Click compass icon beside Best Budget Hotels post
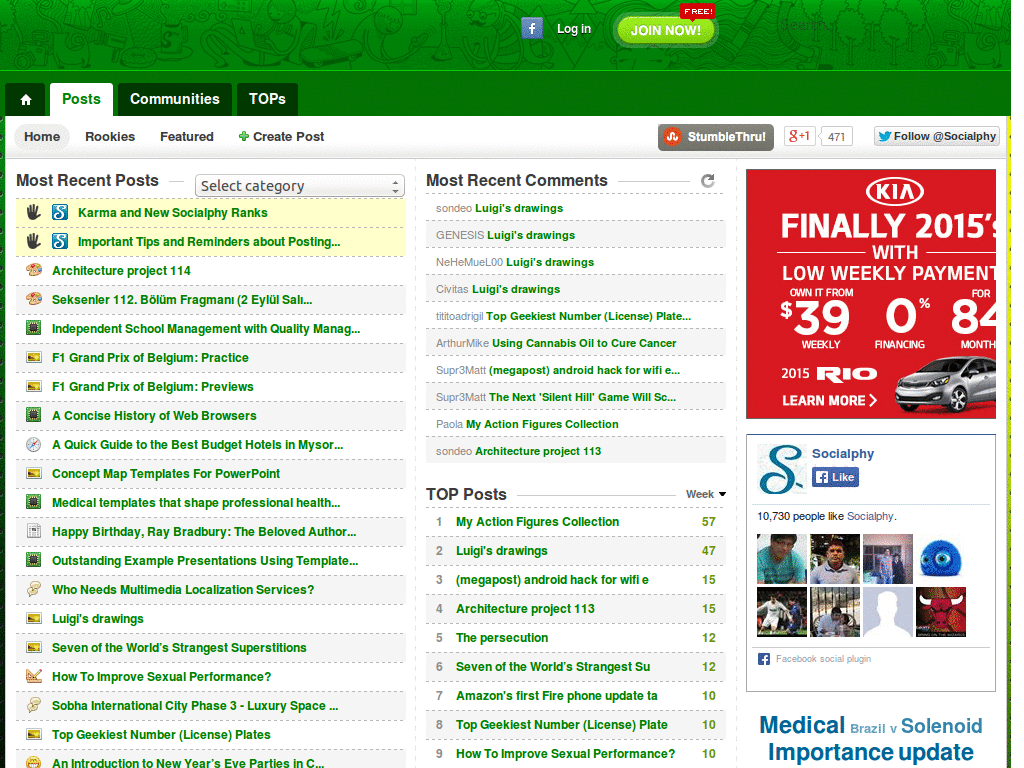The height and width of the screenshot is (768, 1024). (33, 444)
